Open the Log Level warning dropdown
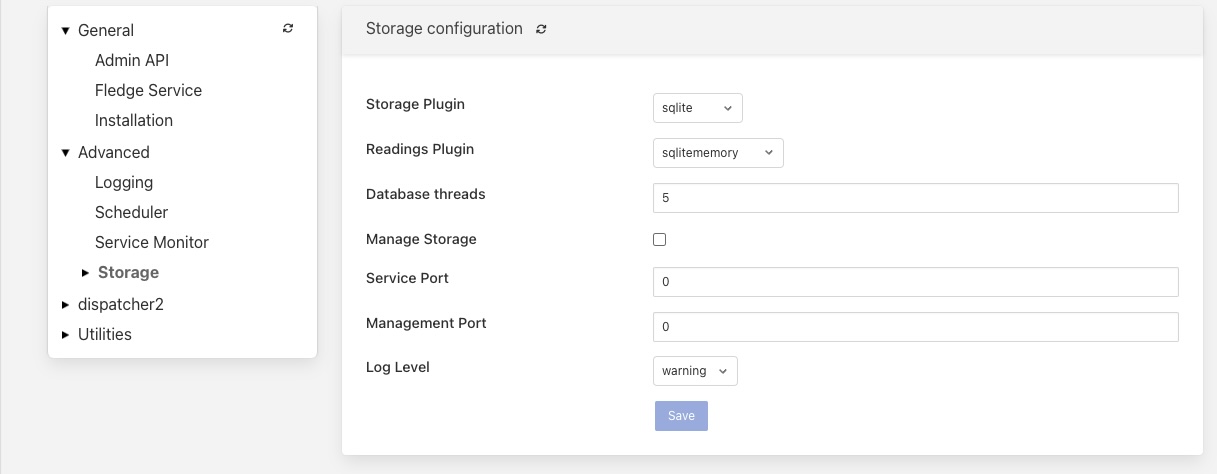 695,371
